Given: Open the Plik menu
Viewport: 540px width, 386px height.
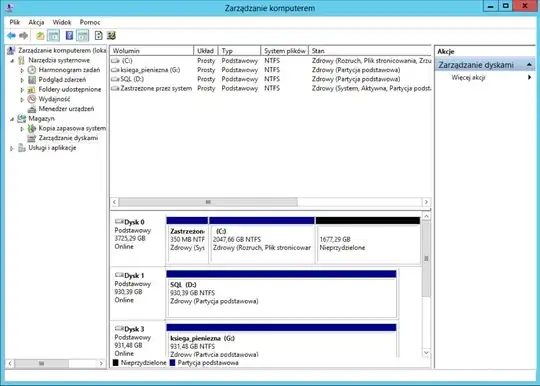Looking at the screenshot, I should point(14,22).
